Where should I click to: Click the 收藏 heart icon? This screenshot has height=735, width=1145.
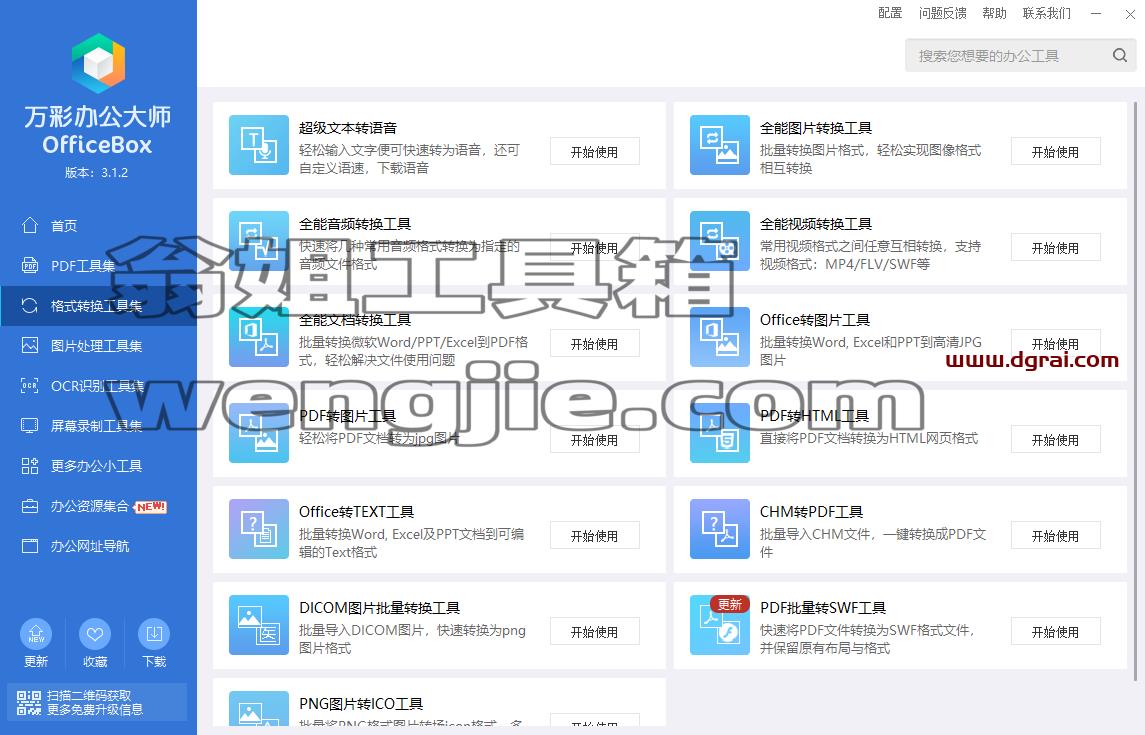pyautogui.click(x=95, y=634)
